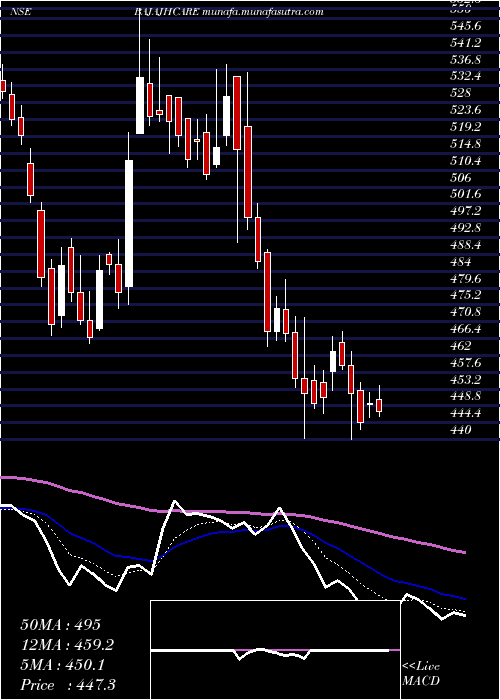Viewport: 500px width, 700px height.
Task: Select the 545.6 price axis label
Action: [465, 26]
